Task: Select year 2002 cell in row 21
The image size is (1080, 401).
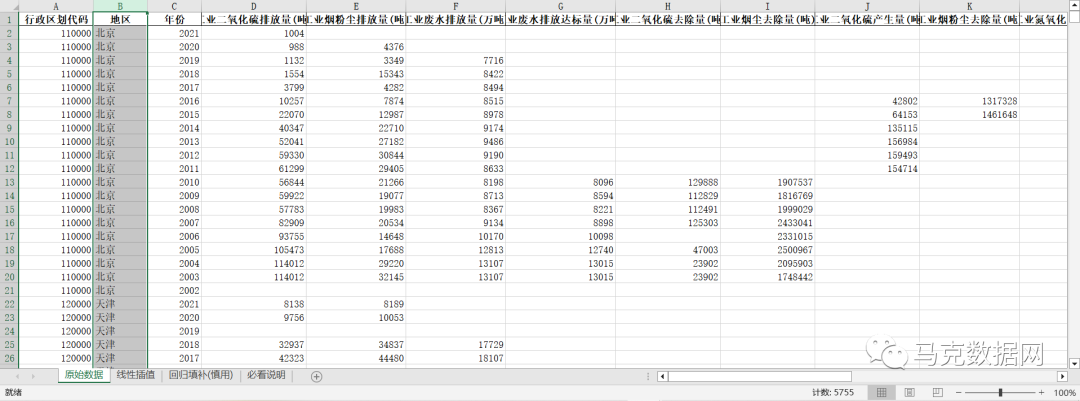Action: click(x=174, y=290)
